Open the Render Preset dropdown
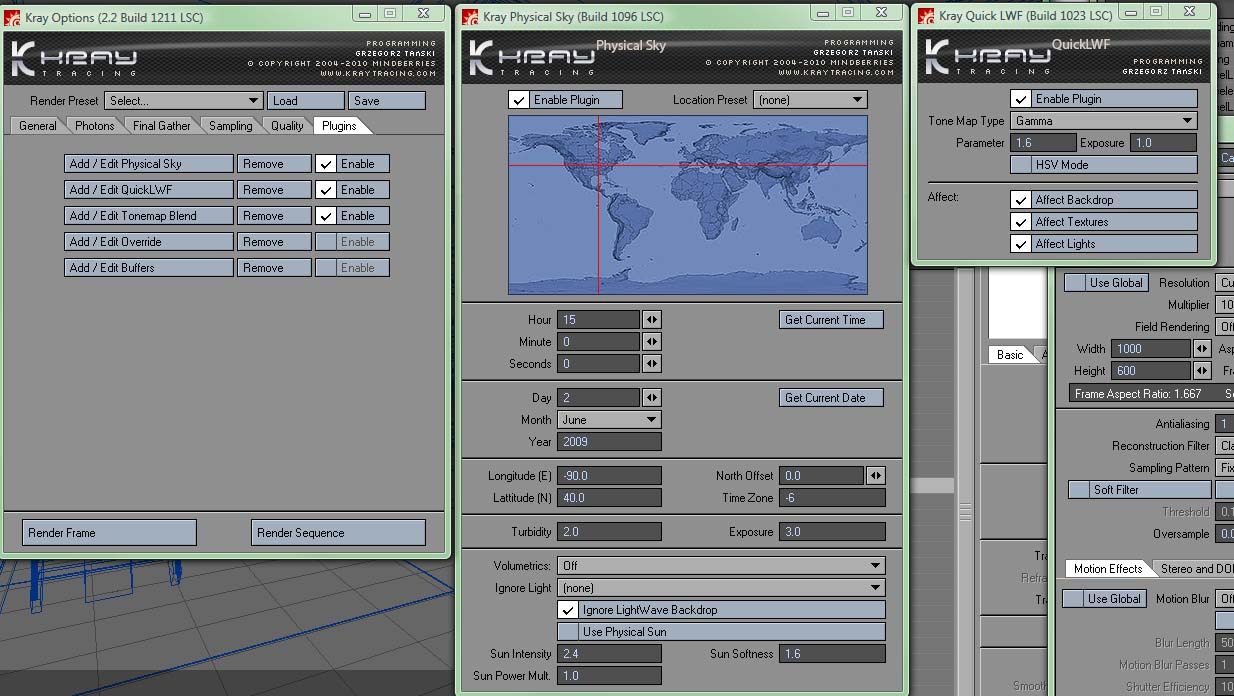The image size is (1234, 696). [184, 101]
